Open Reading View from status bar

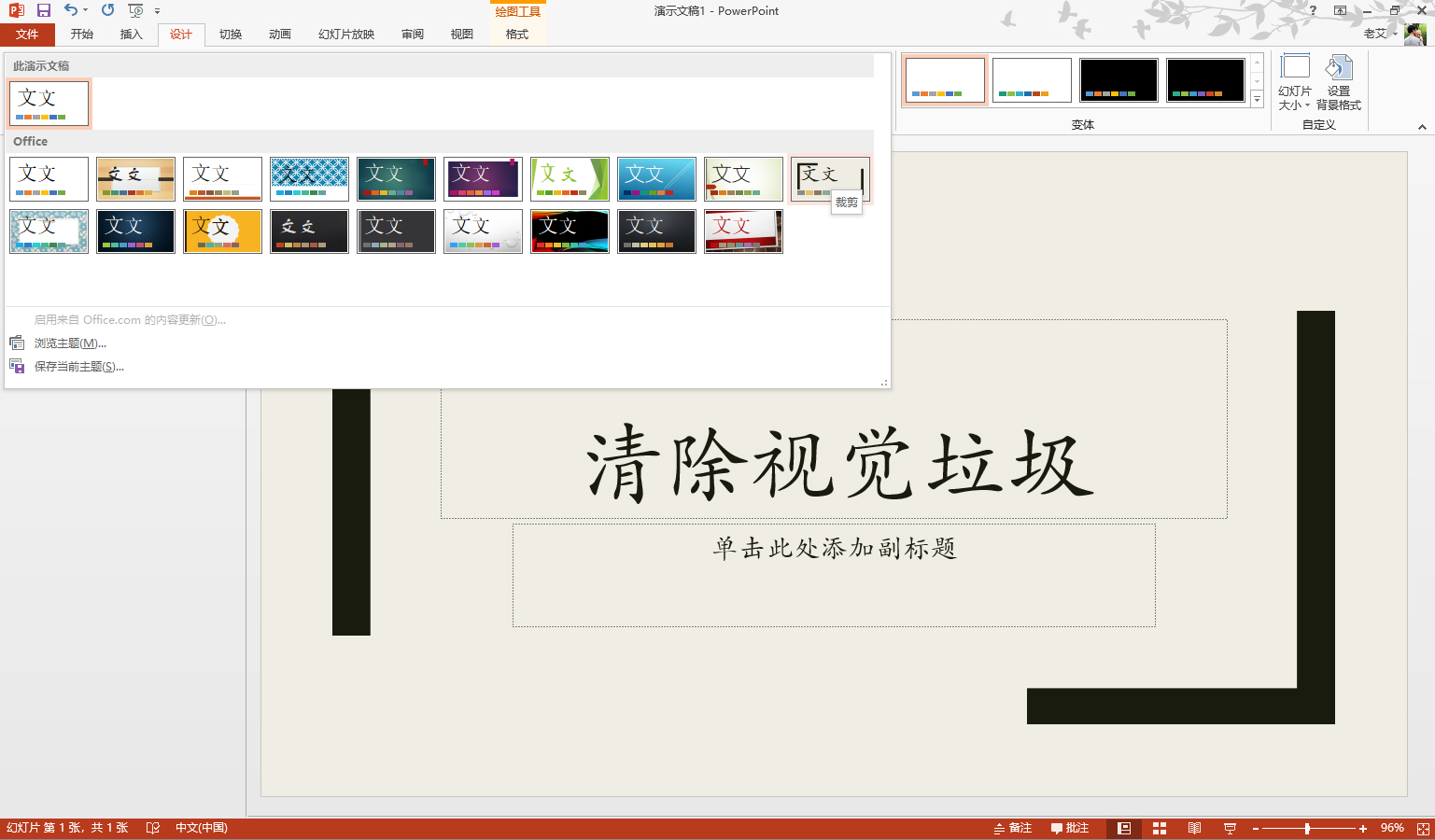1194,828
